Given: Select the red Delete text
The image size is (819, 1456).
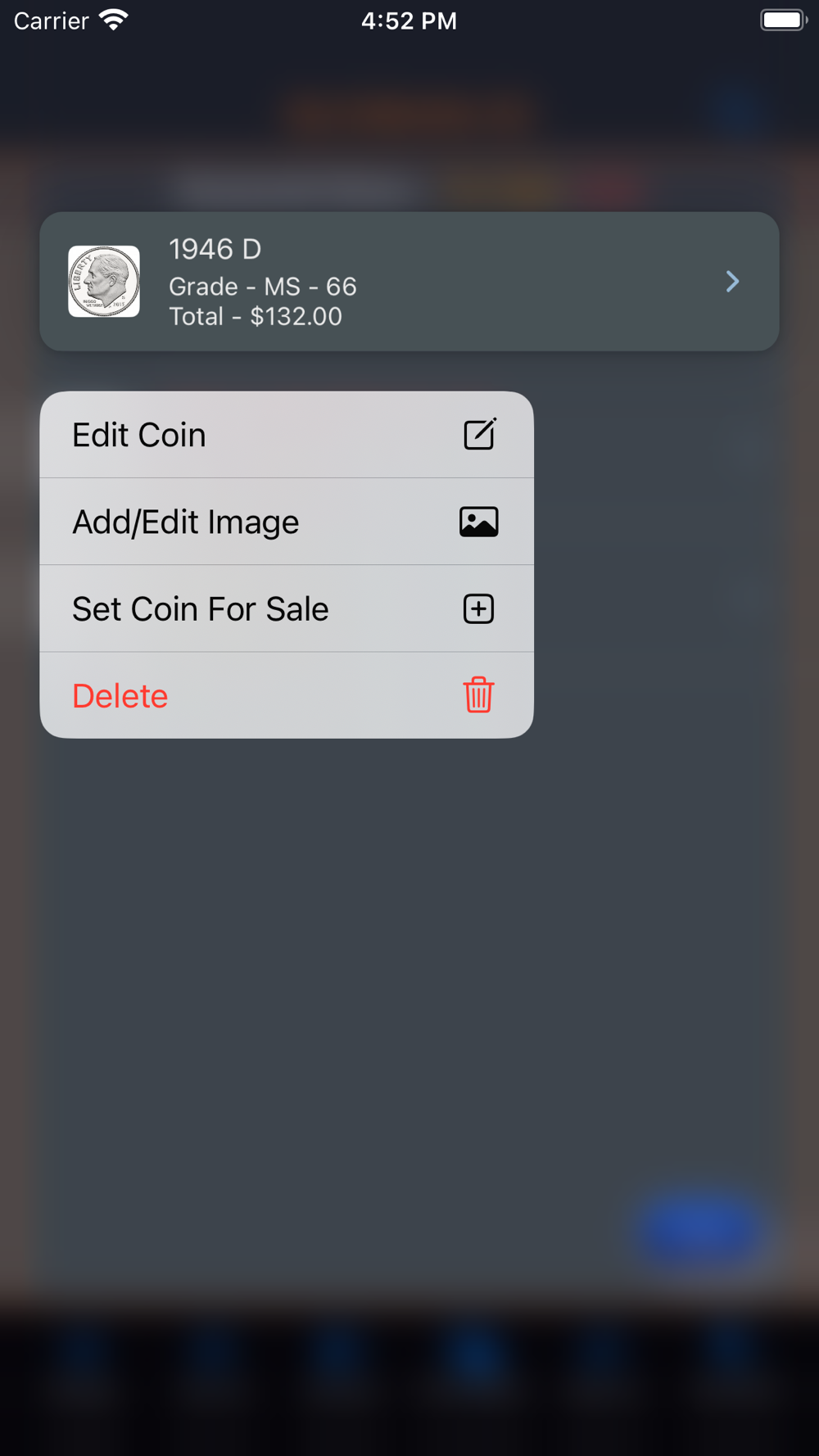Looking at the screenshot, I should pos(120,696).
